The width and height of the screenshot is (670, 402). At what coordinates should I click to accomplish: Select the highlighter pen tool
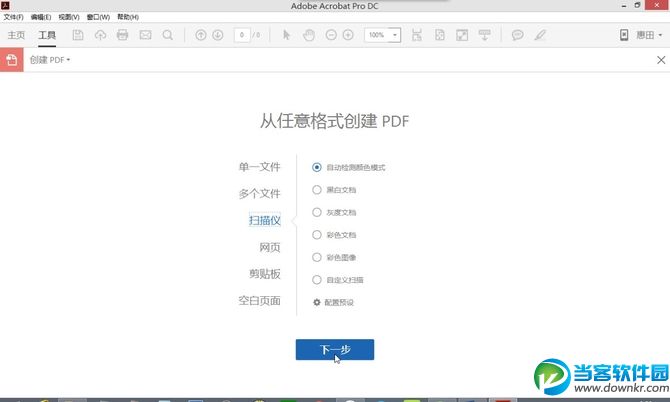point(540,35)
